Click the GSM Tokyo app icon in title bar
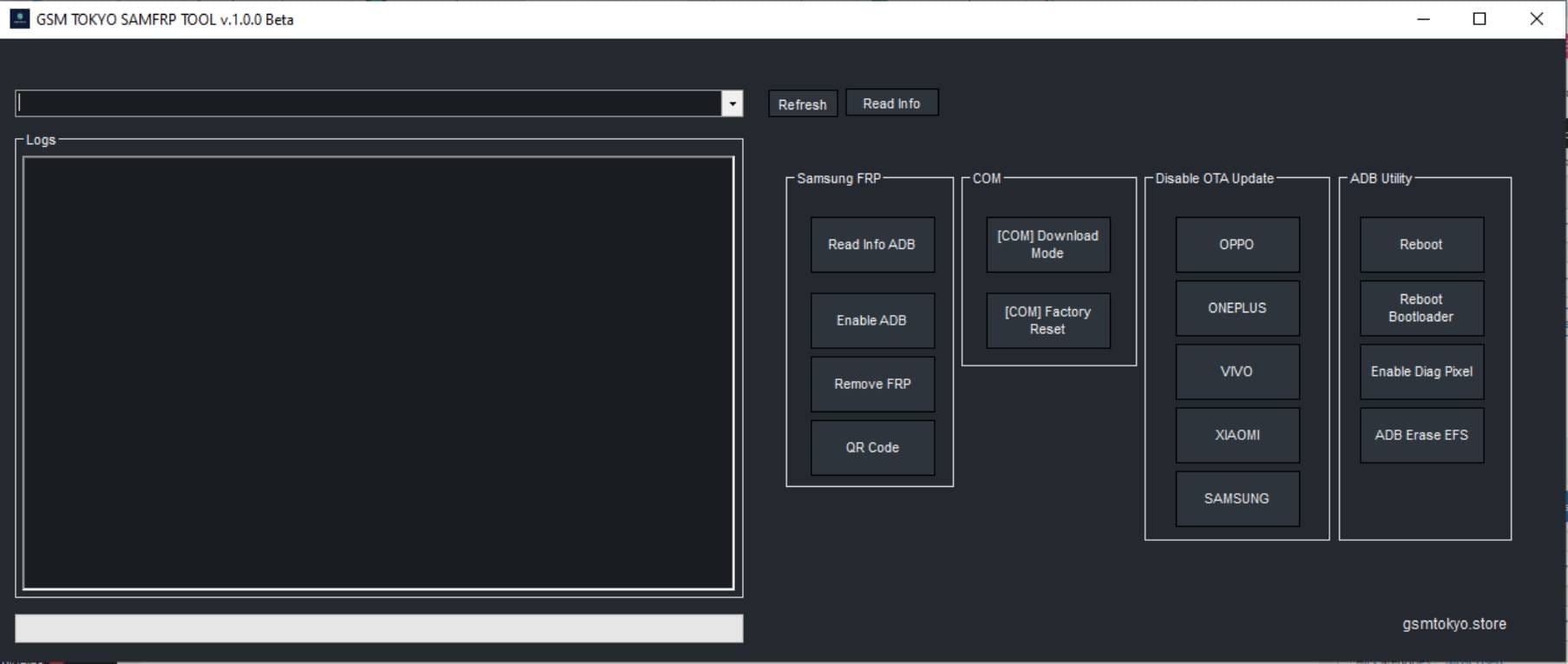The image size is (1568, 664). [x=19, y=19]
